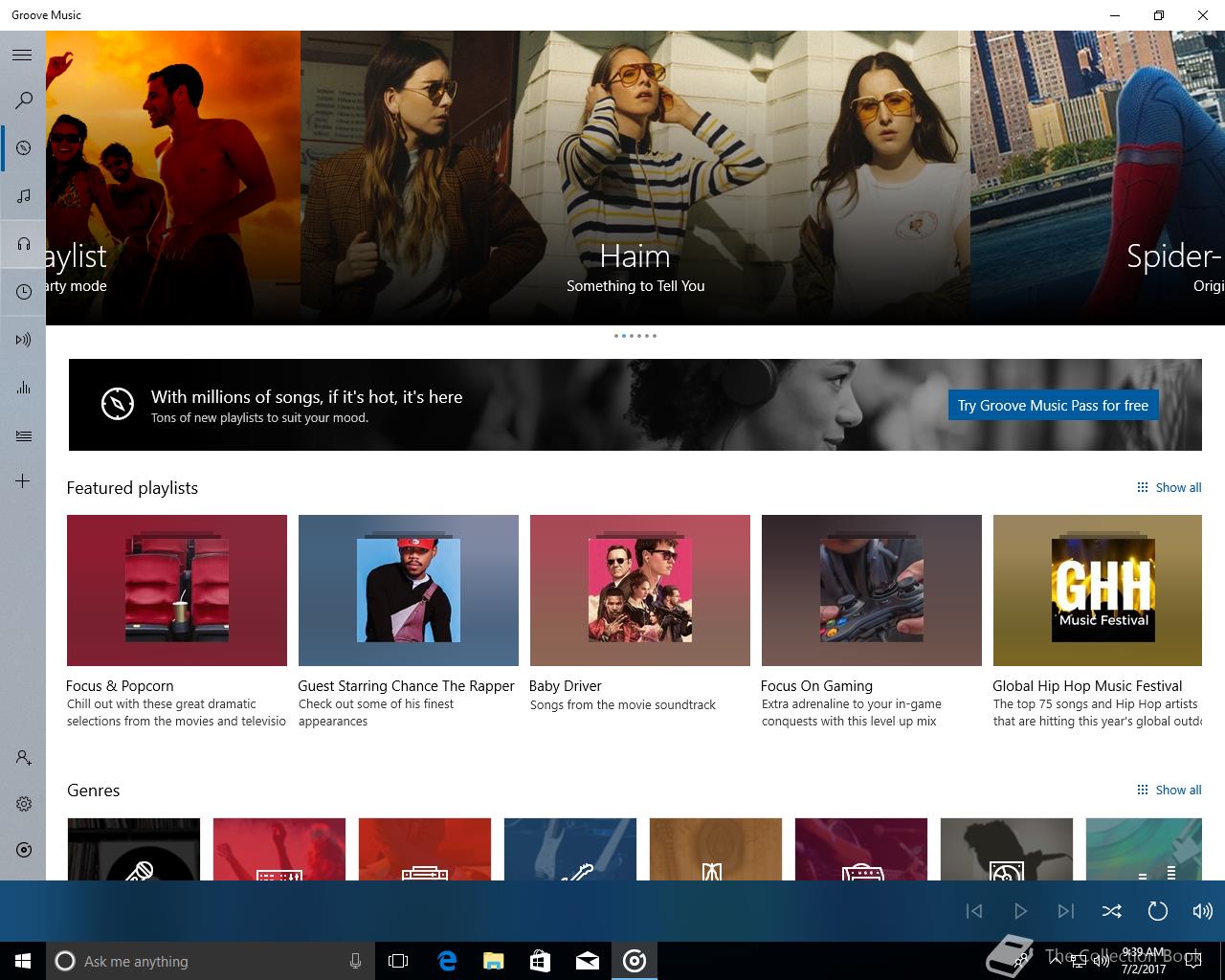Open the hamburger navigation menu

23,55
